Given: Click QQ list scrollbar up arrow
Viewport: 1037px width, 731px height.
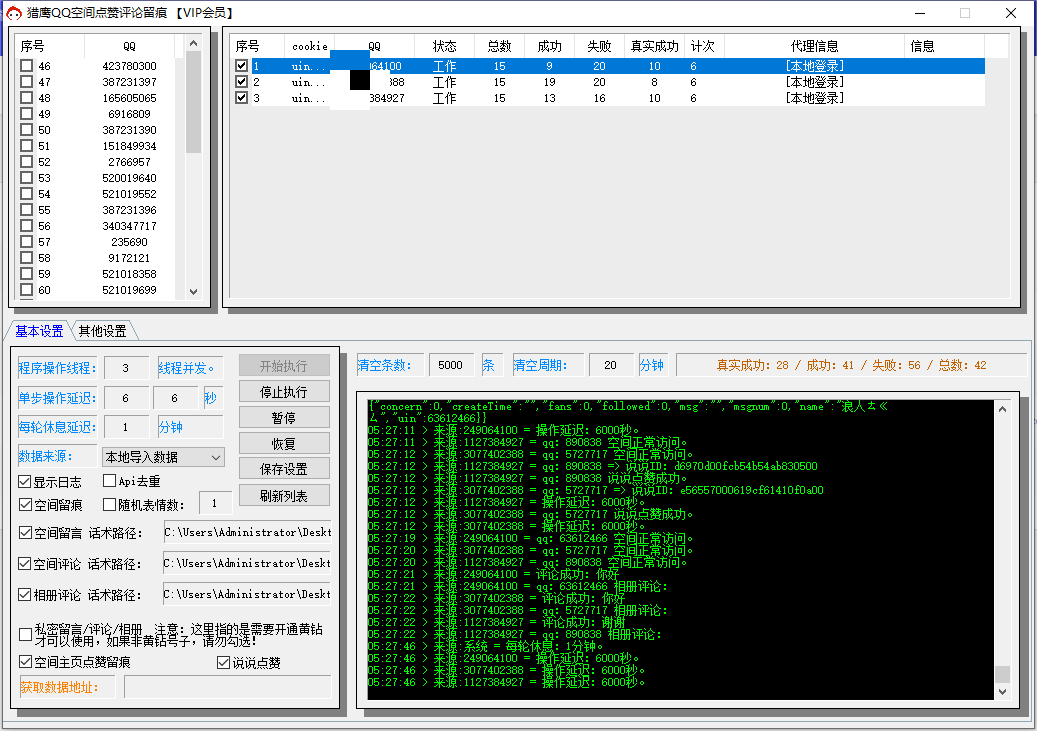Looking at the screenshot, I should coord(193,43).
